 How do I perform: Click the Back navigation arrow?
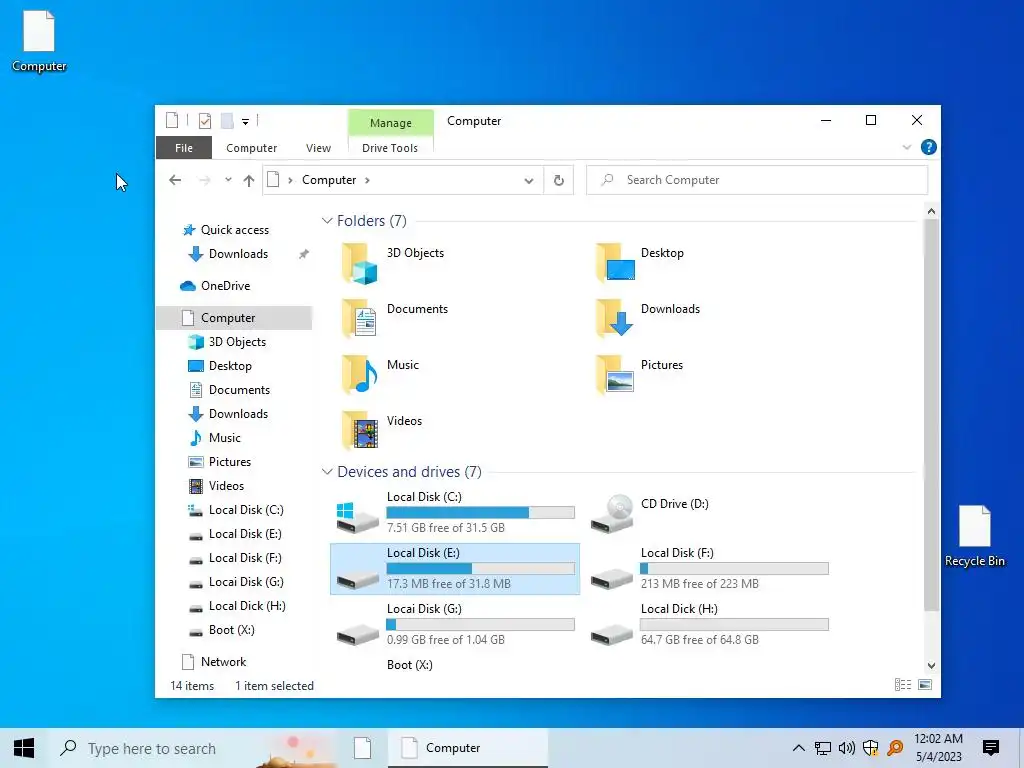pos(175,180)
